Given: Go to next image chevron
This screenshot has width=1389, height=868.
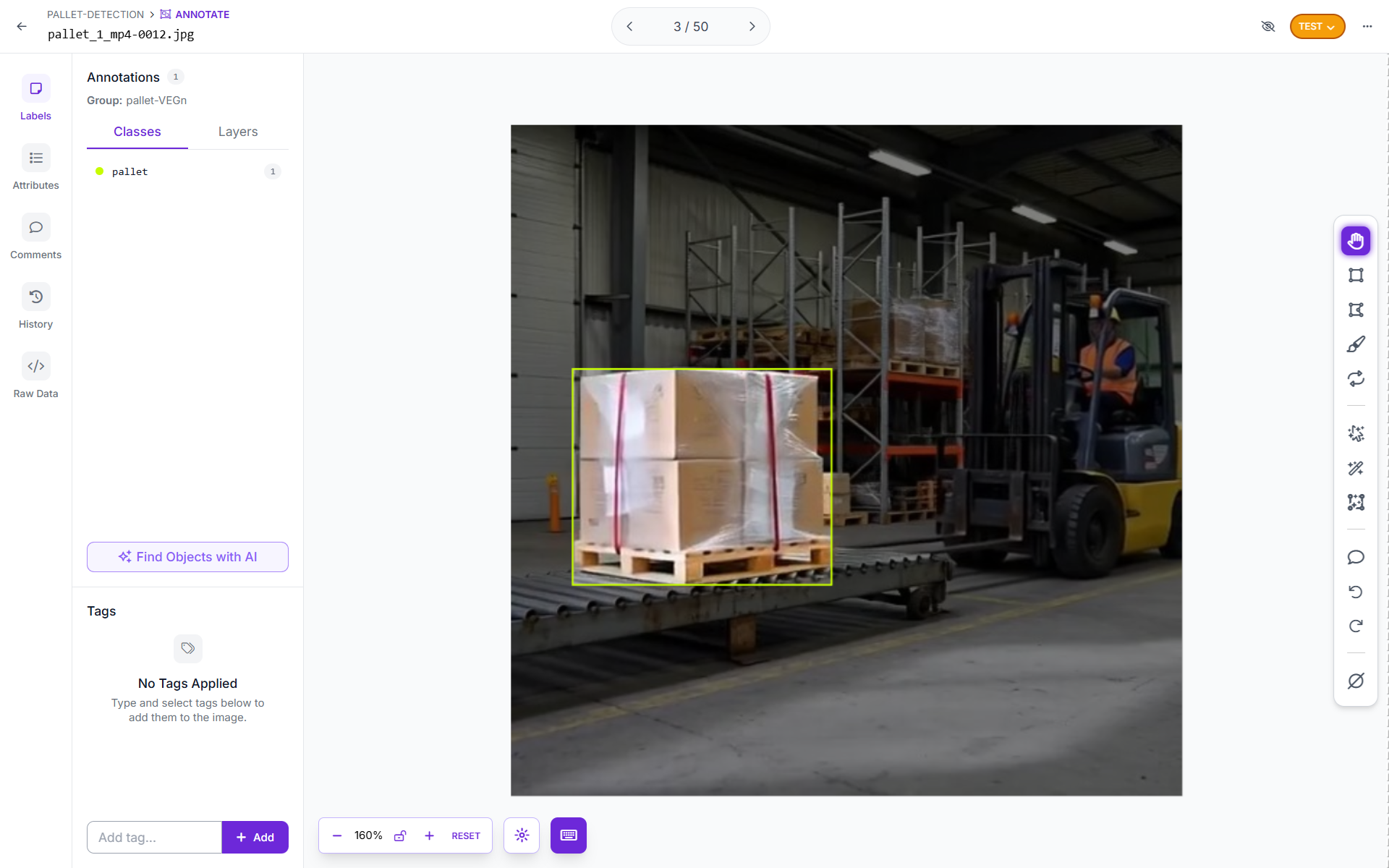Looking at the screenshot, I should [752, 27].
